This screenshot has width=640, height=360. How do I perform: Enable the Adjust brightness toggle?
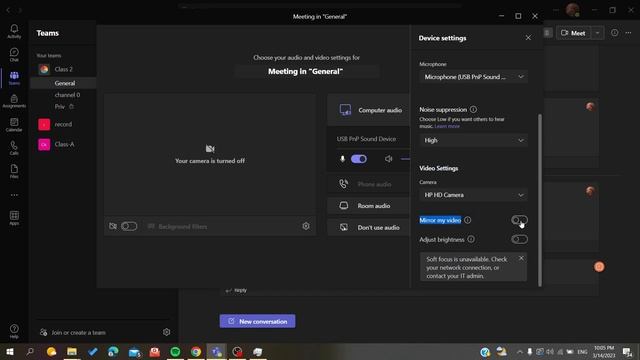[x=519, y=239]
